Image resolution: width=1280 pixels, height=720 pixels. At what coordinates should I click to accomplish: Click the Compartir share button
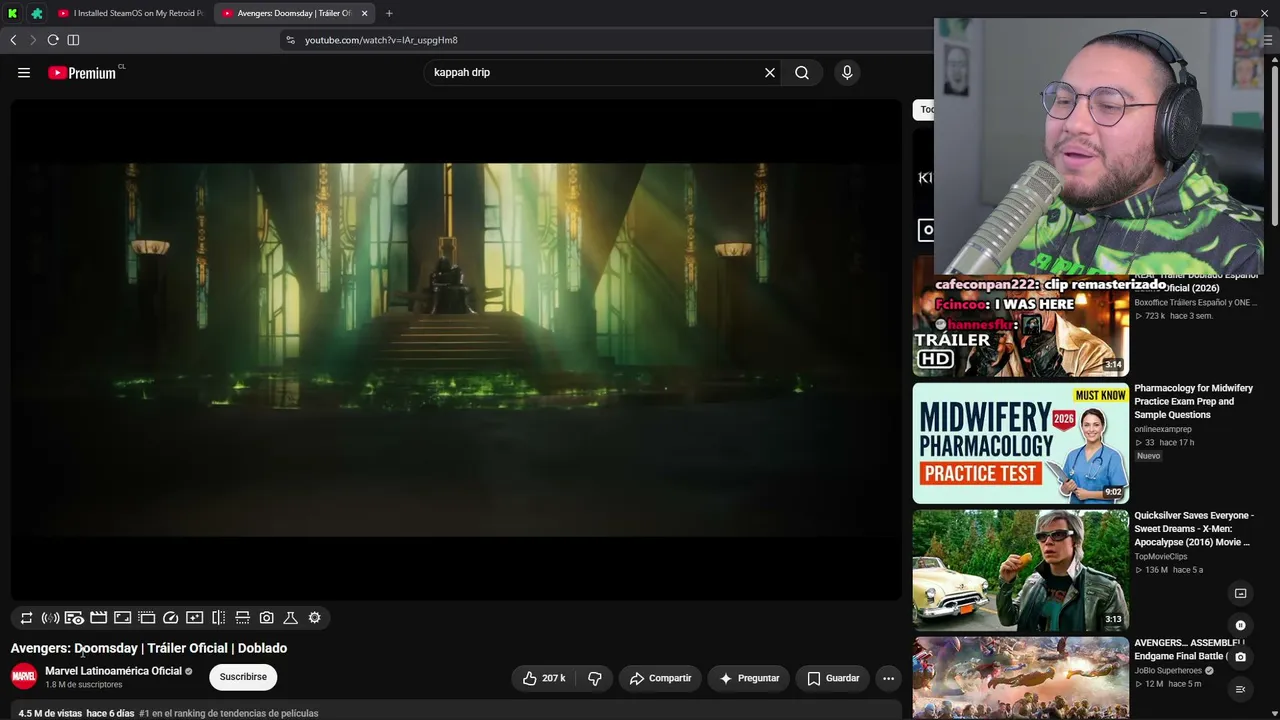[660, 678]
